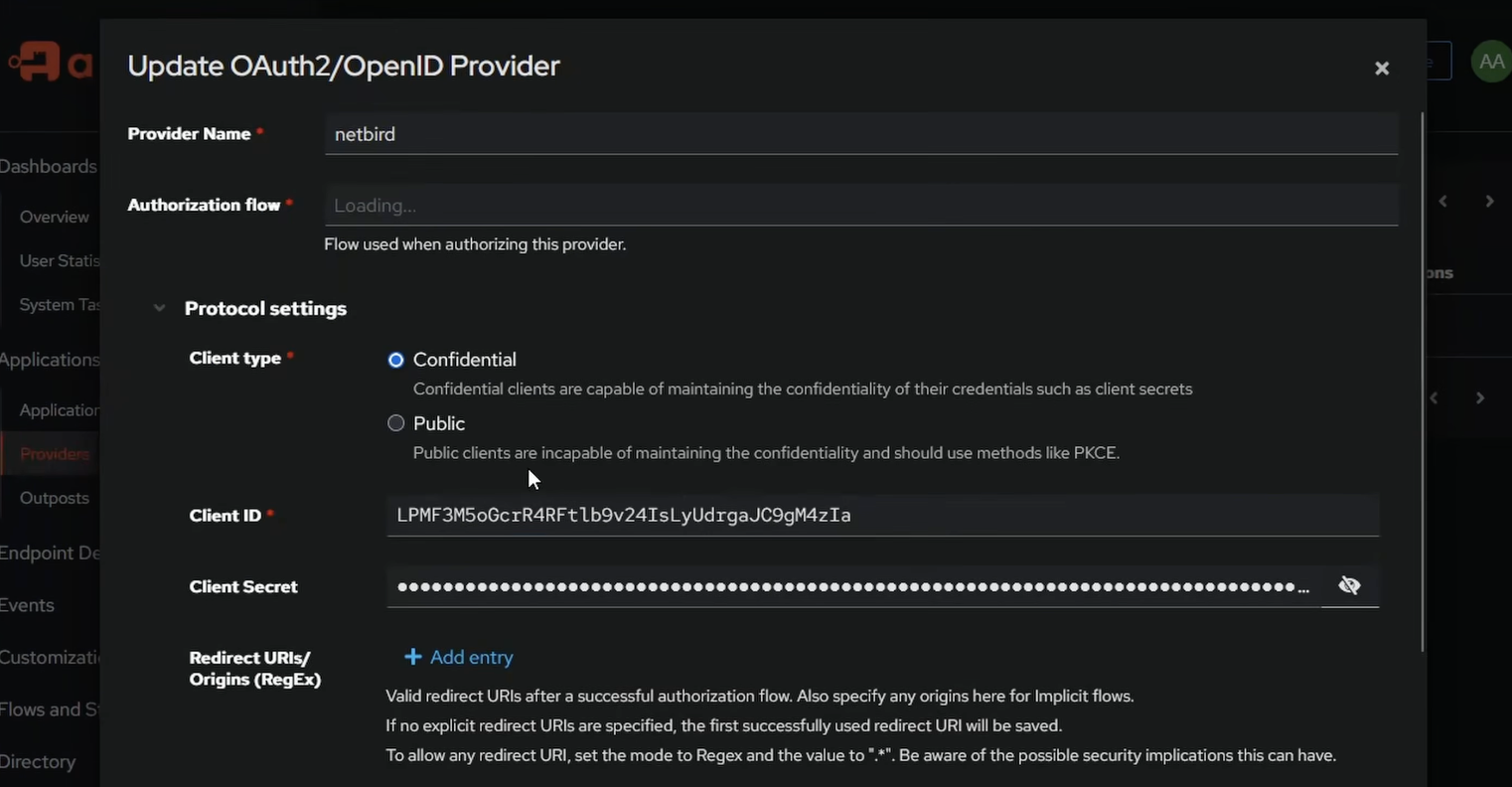This screenshot has width=1512, height=787.
Task: Click the left arrow pager in the background table
Action: pos(1432,396)
